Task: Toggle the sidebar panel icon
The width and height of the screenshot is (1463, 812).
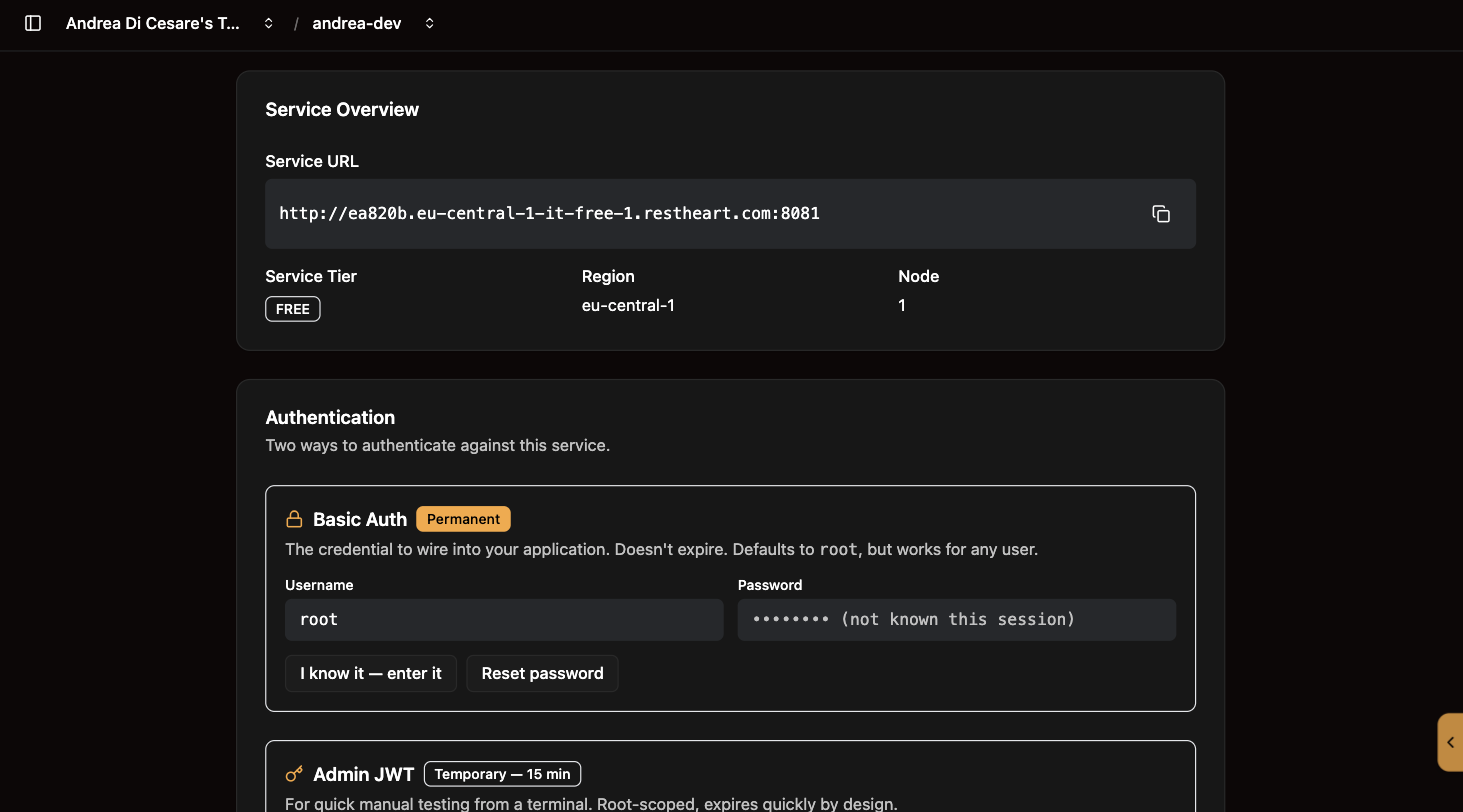Action: tap(33, 23)
